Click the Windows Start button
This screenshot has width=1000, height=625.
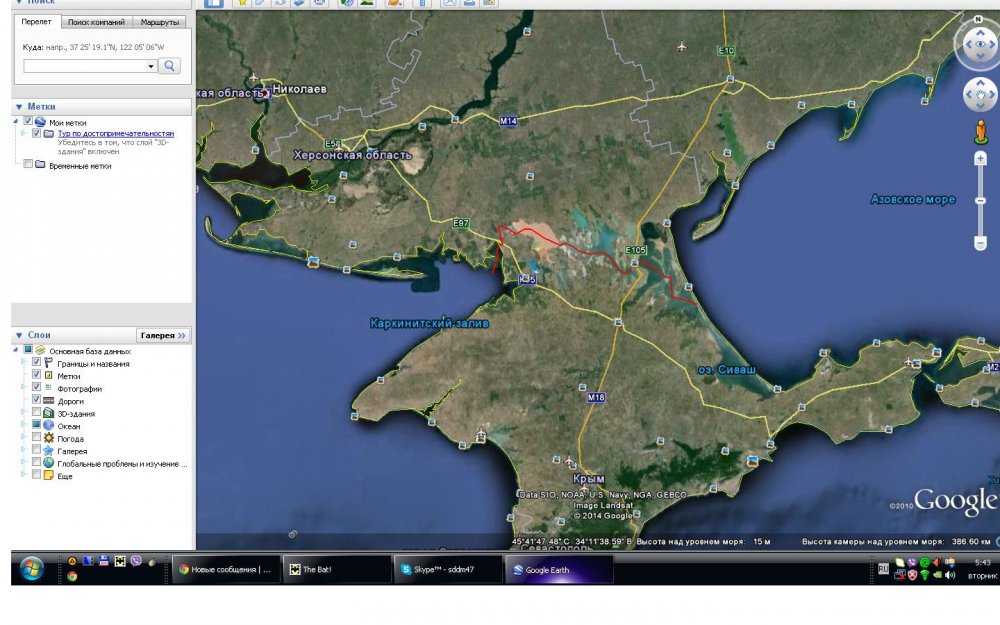click(31, 568)
